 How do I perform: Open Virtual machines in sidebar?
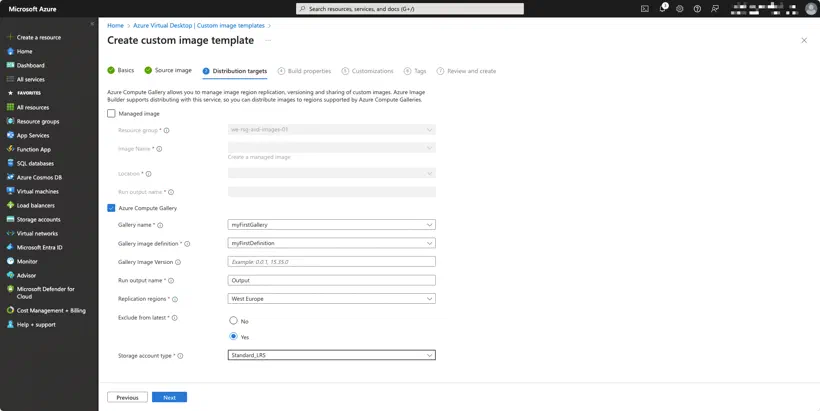(37, 191)
